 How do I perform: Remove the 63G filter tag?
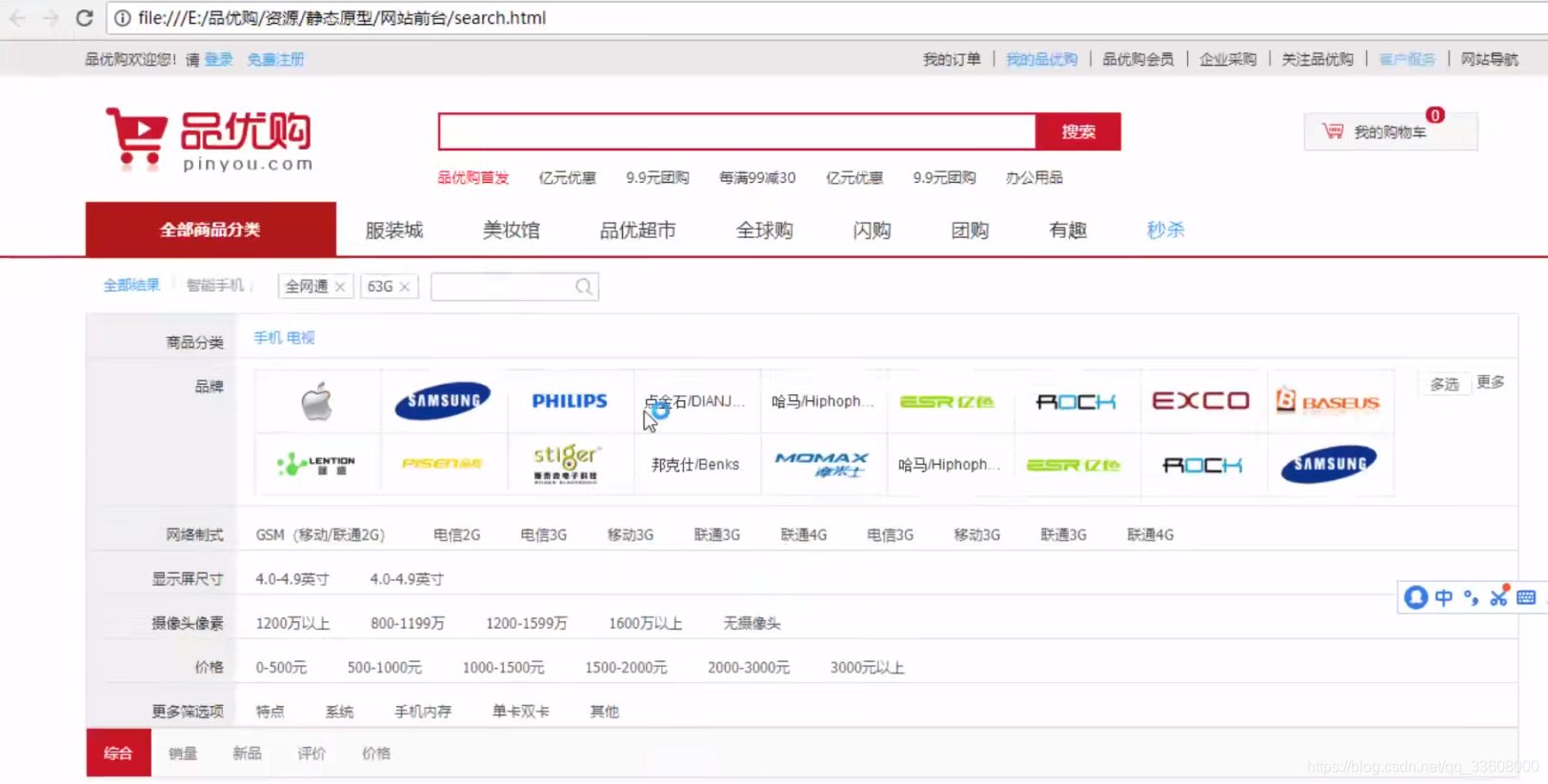coord(405,287)
